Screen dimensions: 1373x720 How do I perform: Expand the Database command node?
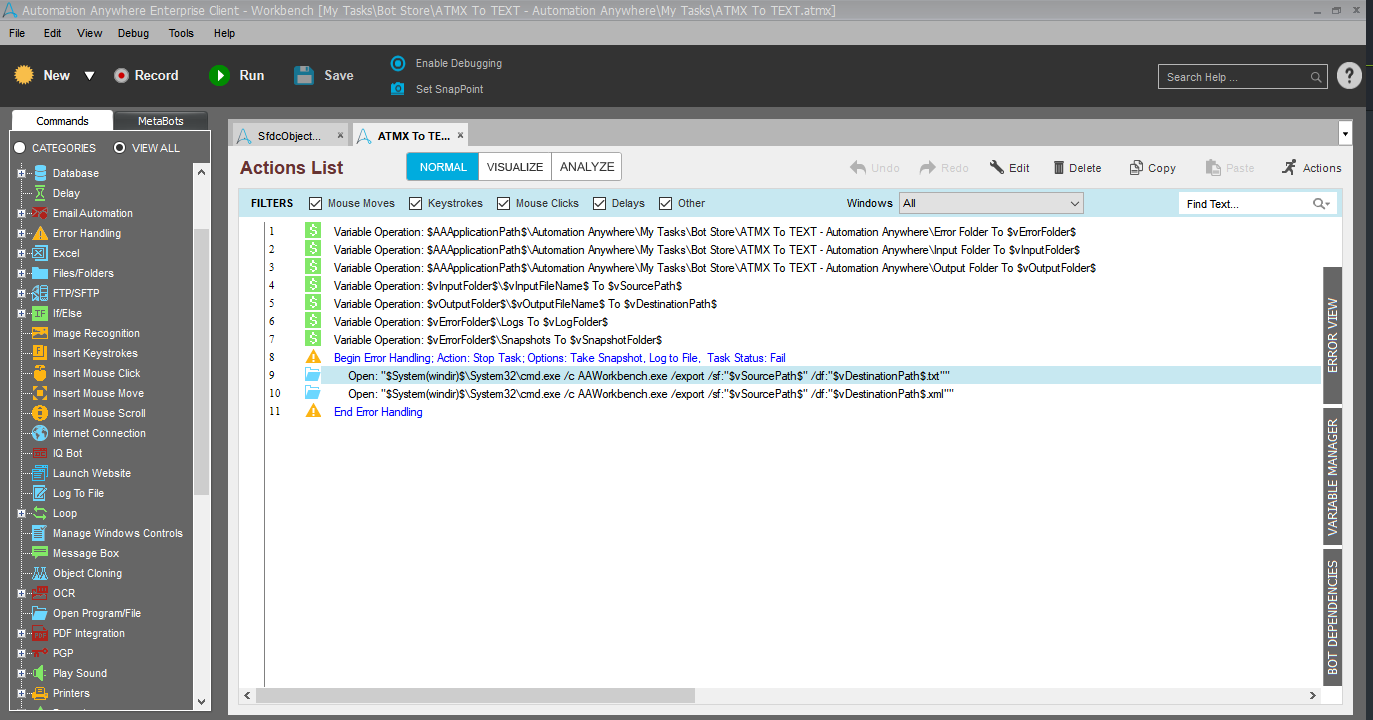point(21,173)
